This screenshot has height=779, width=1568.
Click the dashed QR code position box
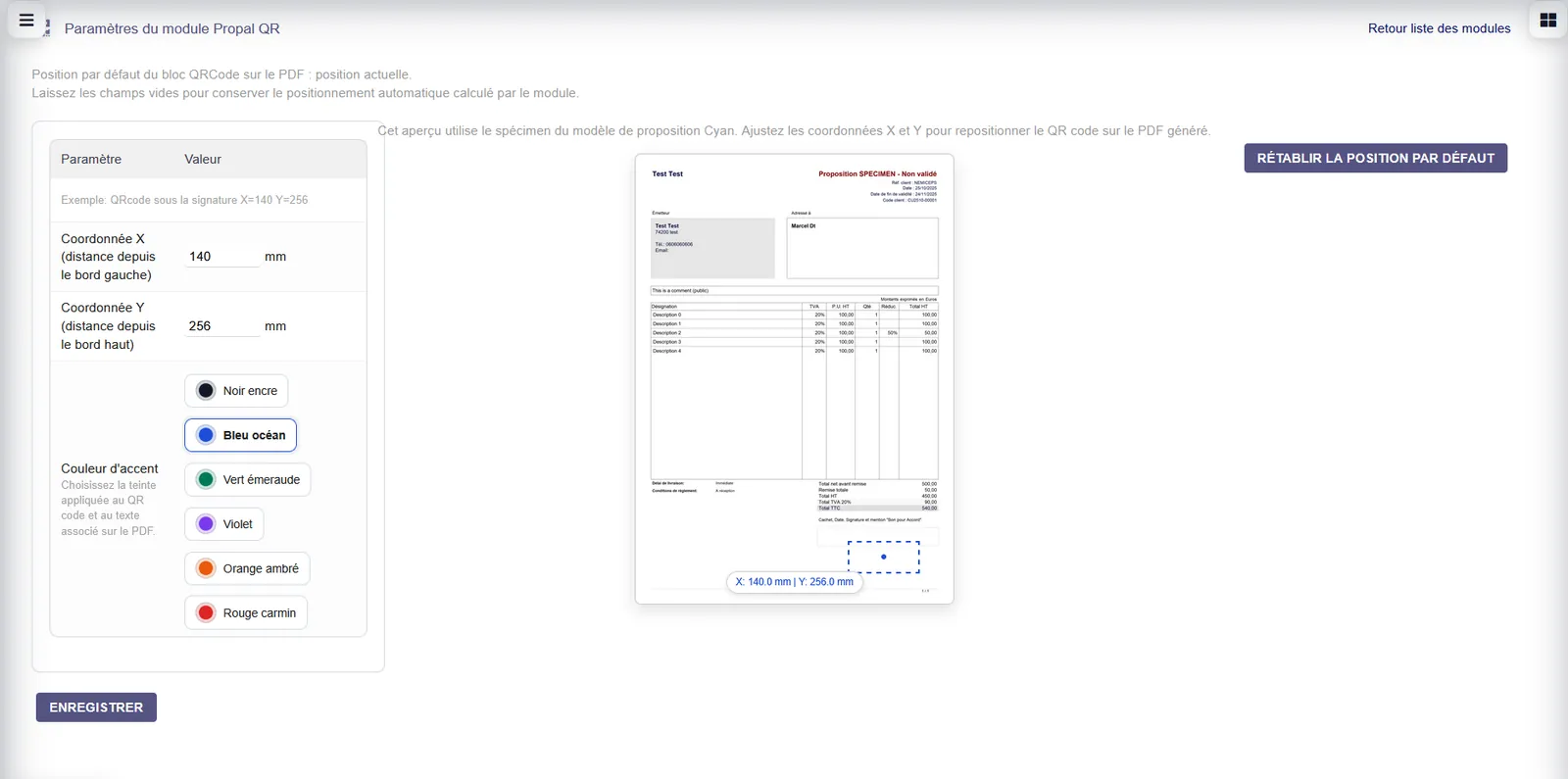tap(884, 557)
